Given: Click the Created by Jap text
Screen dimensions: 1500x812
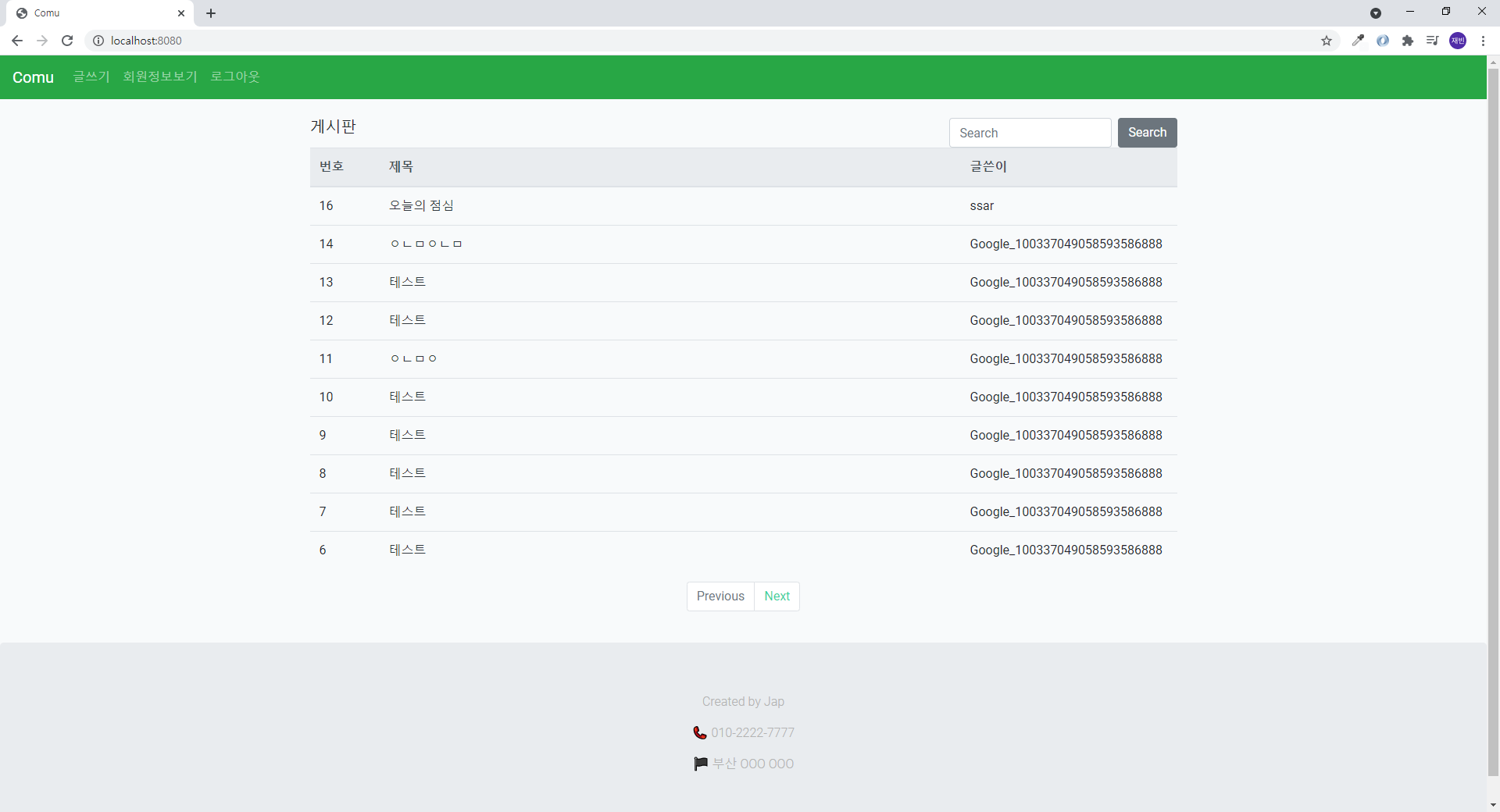Looking at the screenshot, I should (x=743, y=701).
